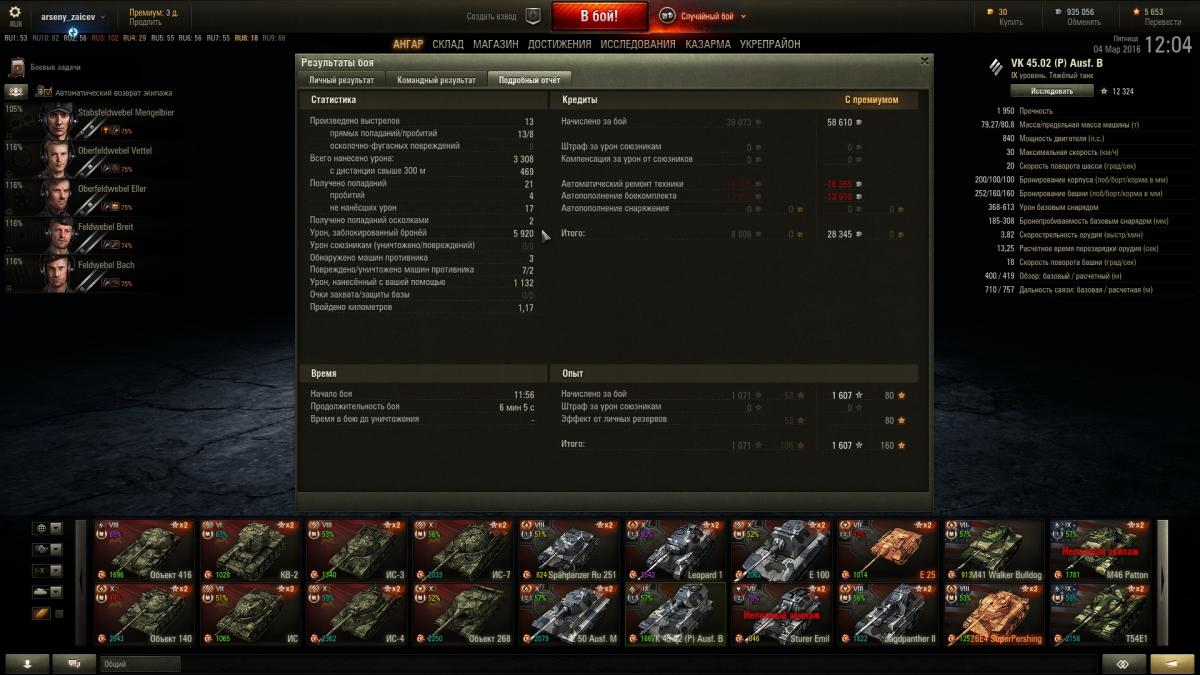1200x675 pixels.
Task: Select the Jagdpanther II tank
Action: pyautogui.click(x=886, y=614)
